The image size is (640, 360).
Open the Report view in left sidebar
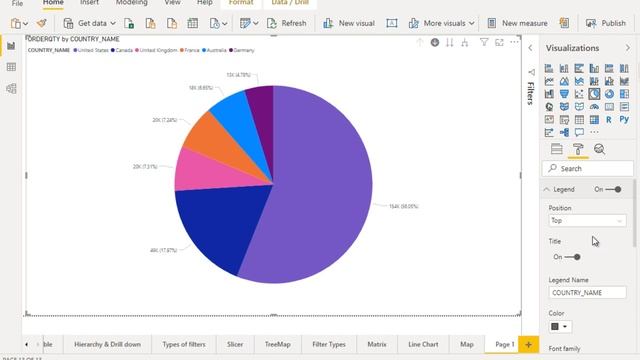click(11, 46)
